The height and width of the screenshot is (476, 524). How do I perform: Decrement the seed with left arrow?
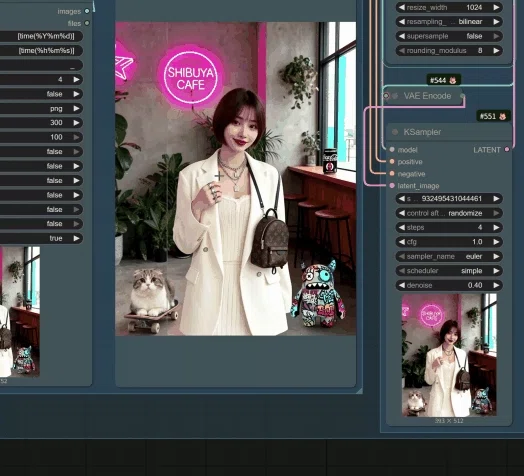pos(402,199)
